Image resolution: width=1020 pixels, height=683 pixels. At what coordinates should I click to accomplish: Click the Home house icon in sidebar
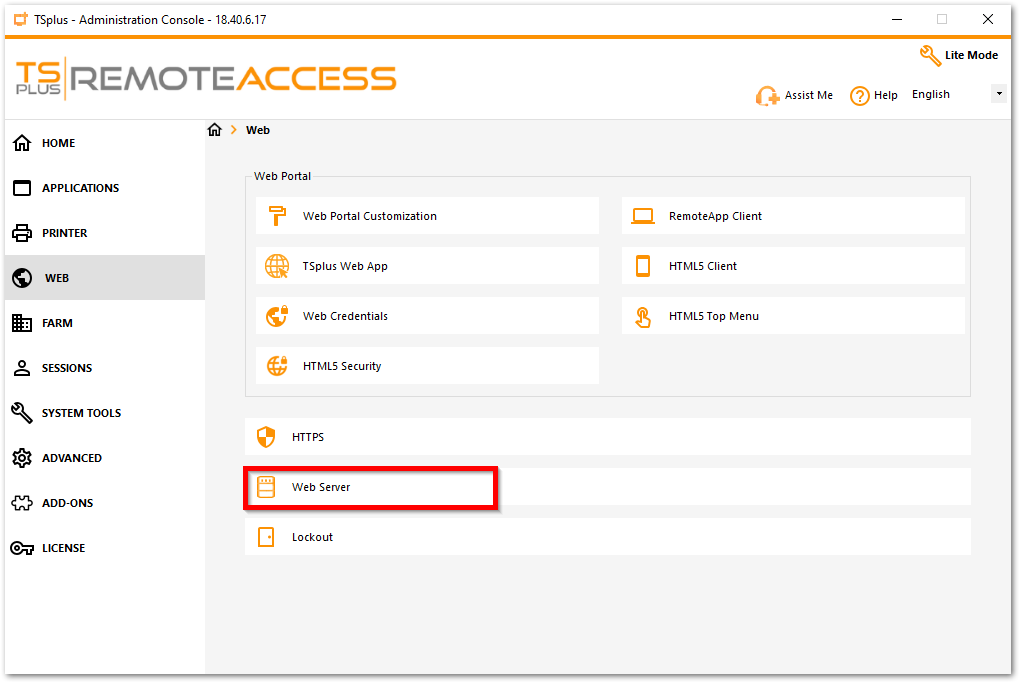click(x=22, y=142)
